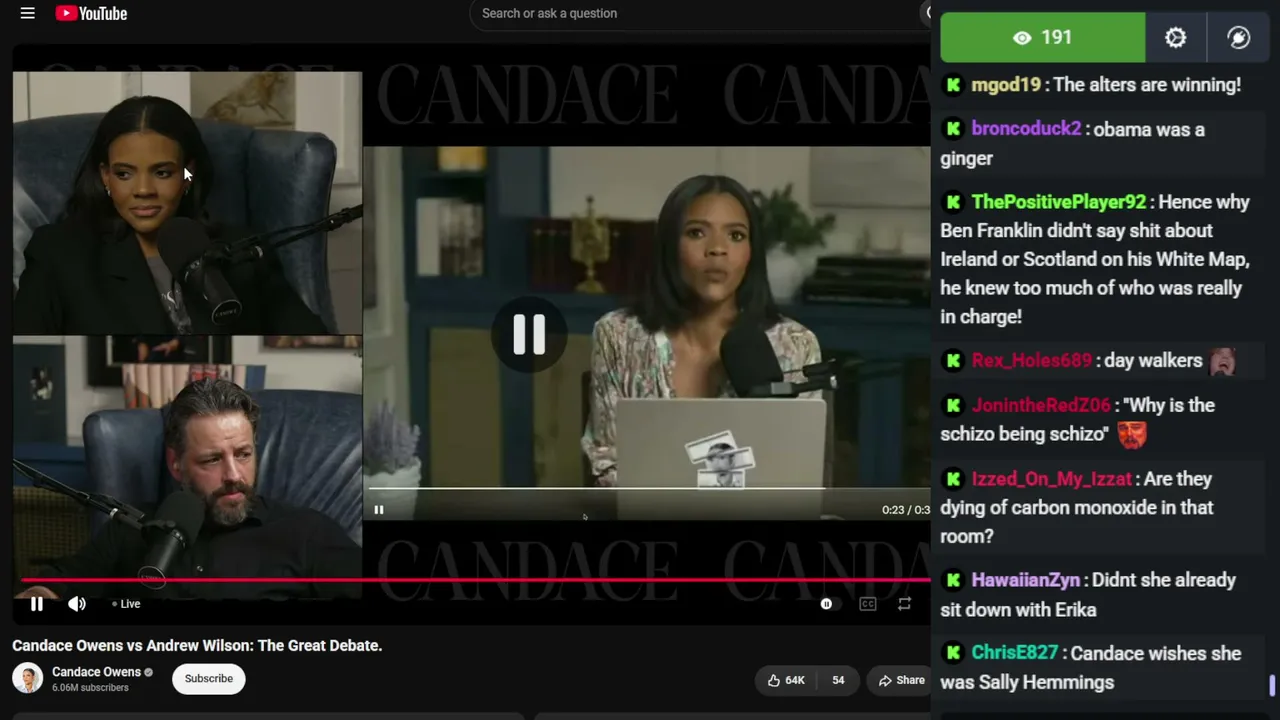Click the video title 'Candace Owens vs Andrew Wilson'
Screen dimensions: 1280x720
[197, 646]
